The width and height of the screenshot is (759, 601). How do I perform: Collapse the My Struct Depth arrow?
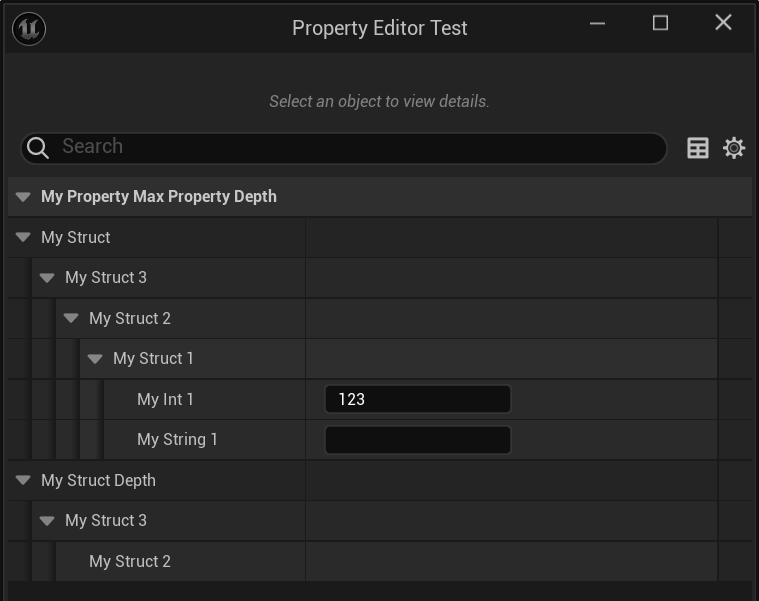click(23, 480)
